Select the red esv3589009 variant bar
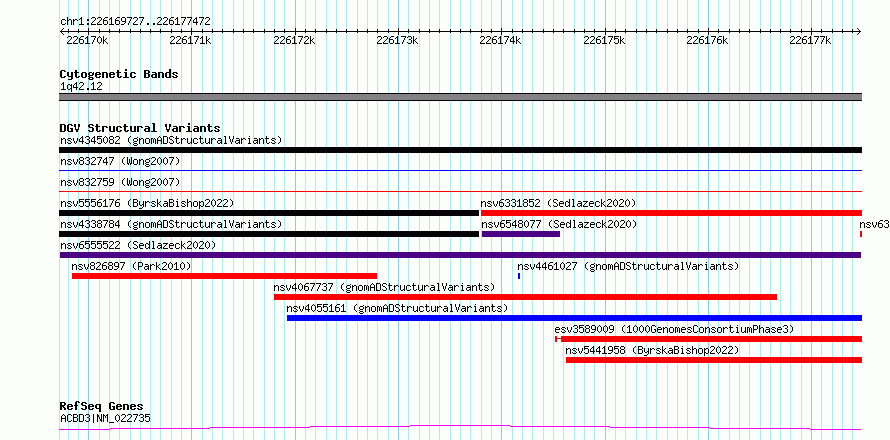 pyautogui.click(x=709, y=339)
